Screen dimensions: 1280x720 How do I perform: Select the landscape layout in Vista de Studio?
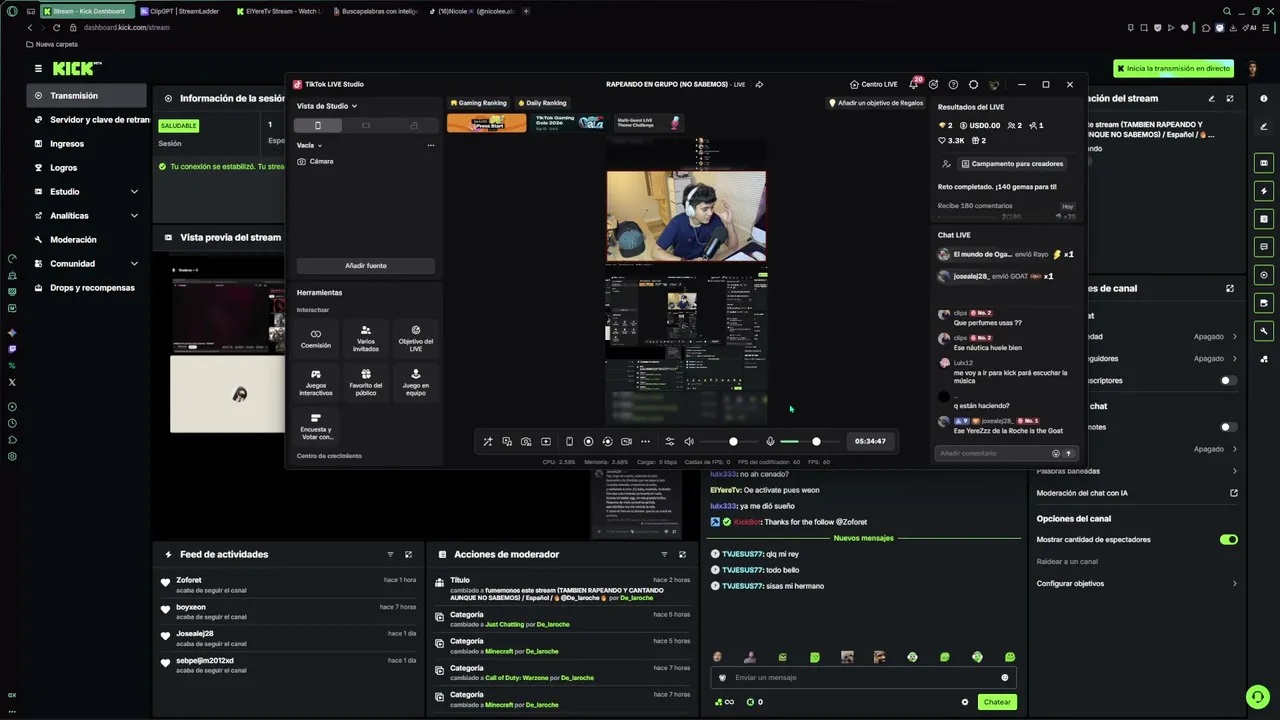[x=366, y=125]
